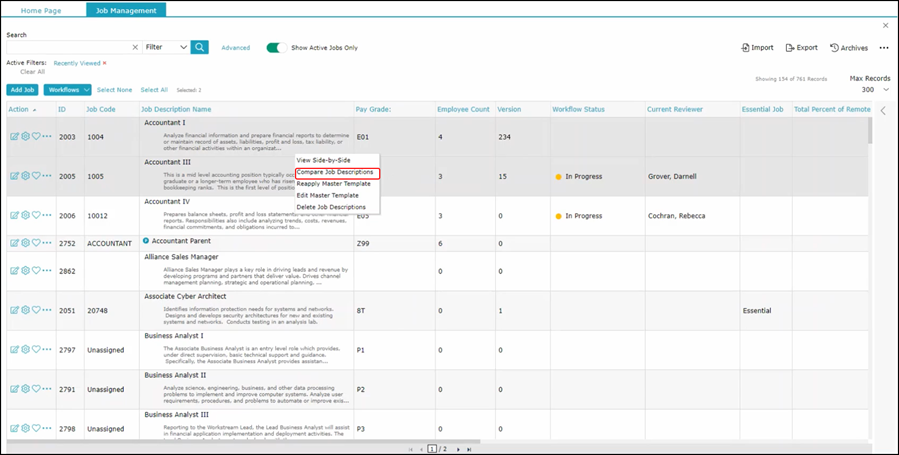Open the Filter dropdown
The width and height of the screenshot is (899, 455).
coord(165,47)
